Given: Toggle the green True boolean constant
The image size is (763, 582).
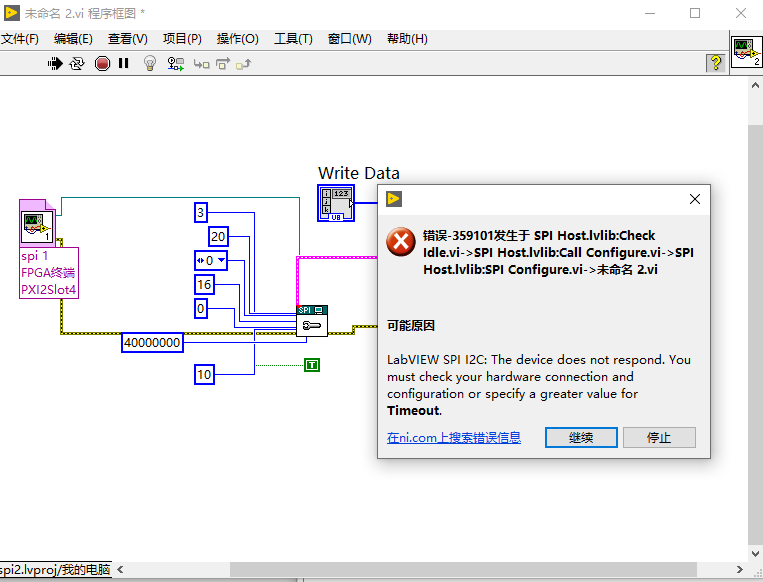Looking at the screenshot, I should (x=312, y=364).
